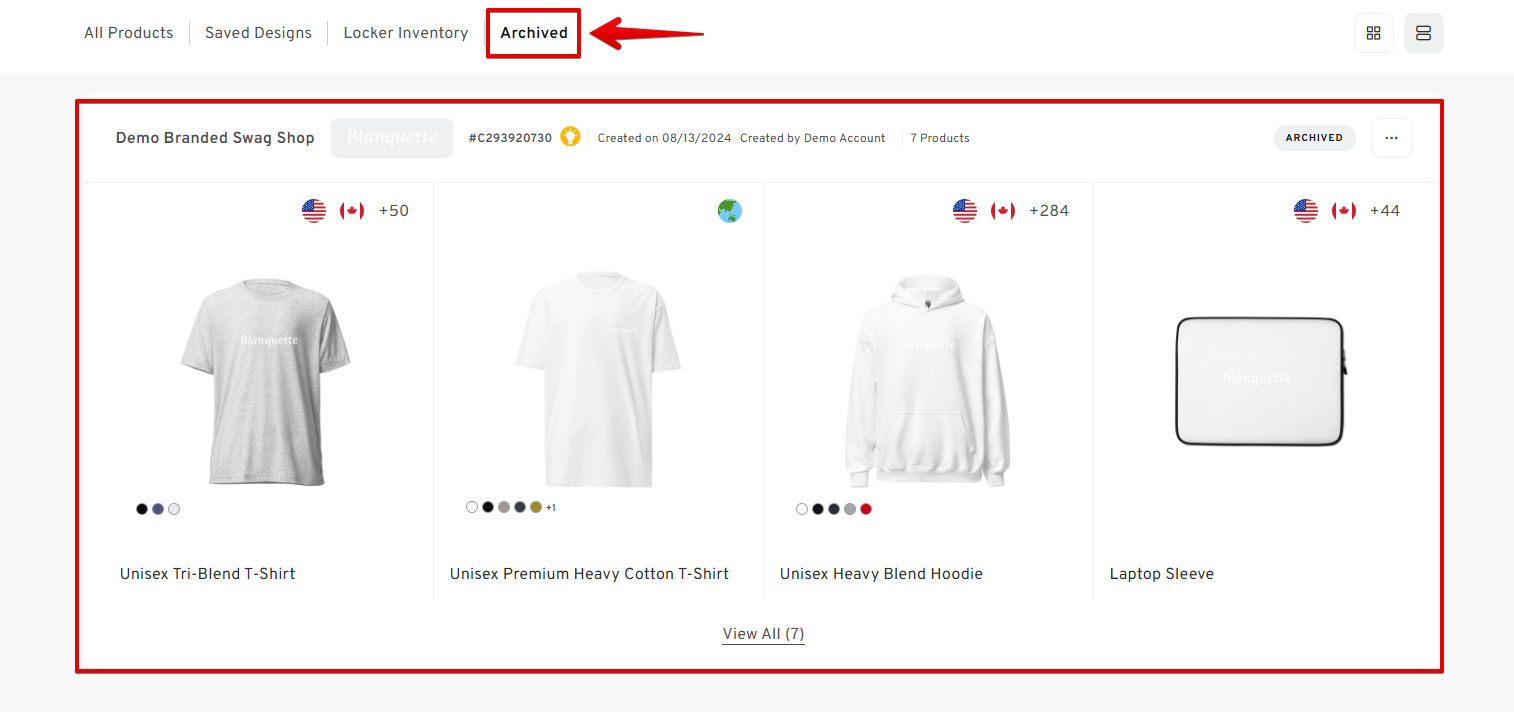Click the globe icon on Premium Heavy Cotton T-Shirt
Viewport: 1514px width, 712px height.
[730, 211]
